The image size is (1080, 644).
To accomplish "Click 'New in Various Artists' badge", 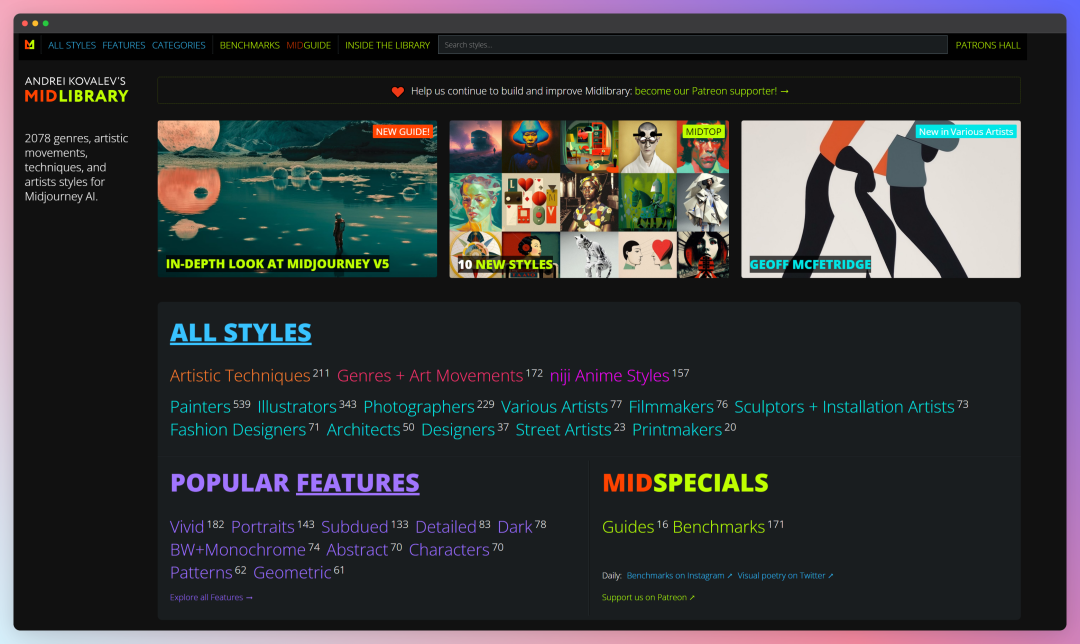I will [x=966, y=132].
